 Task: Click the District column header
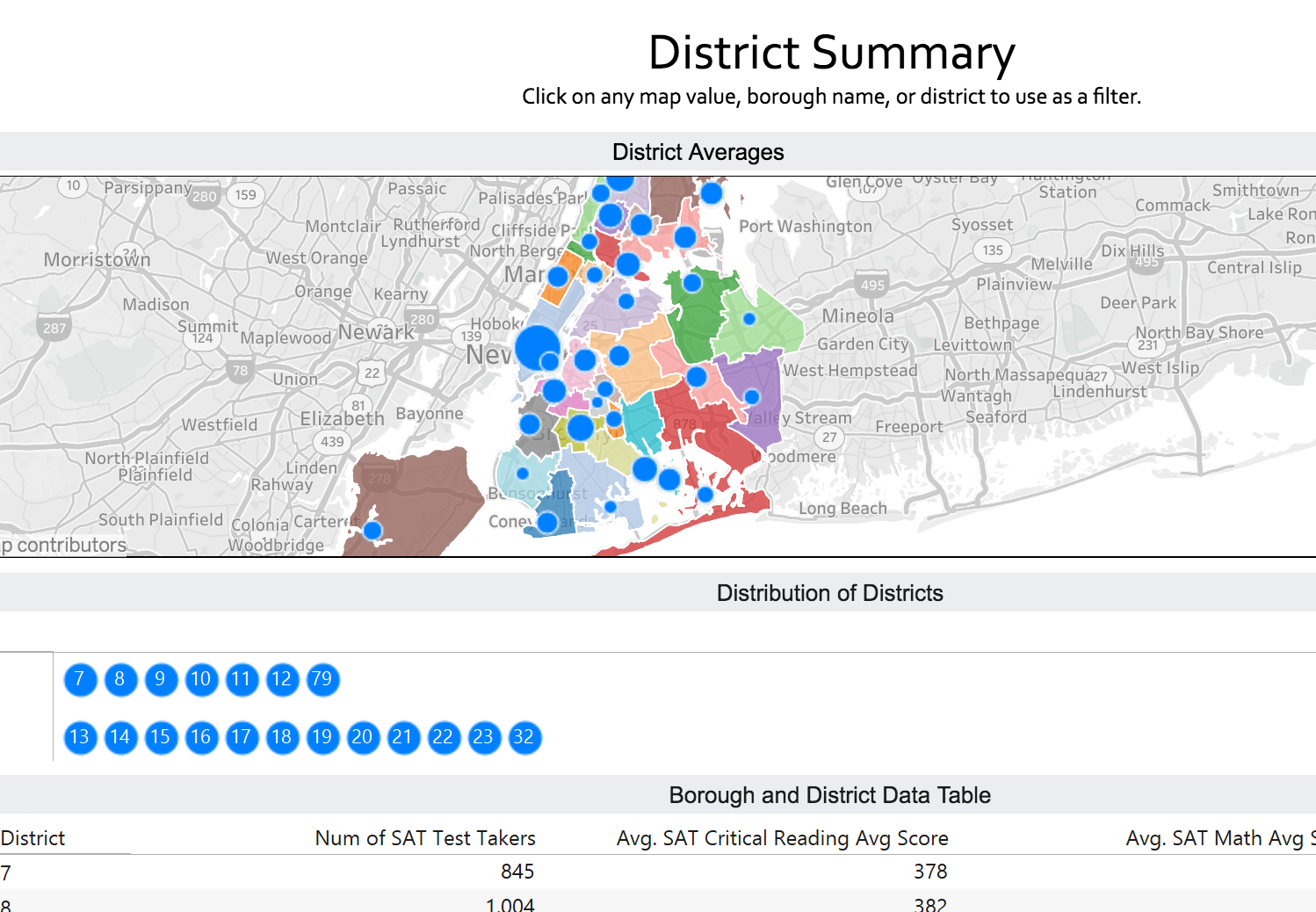[33, 838]
